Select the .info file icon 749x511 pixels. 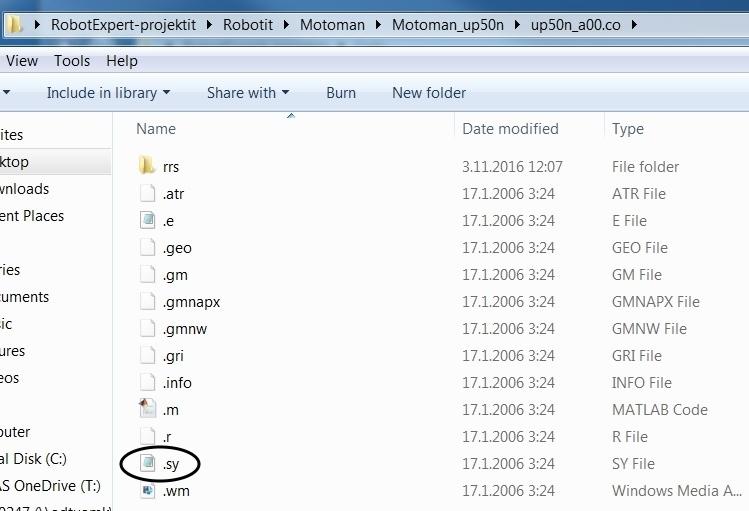point(147,382)
